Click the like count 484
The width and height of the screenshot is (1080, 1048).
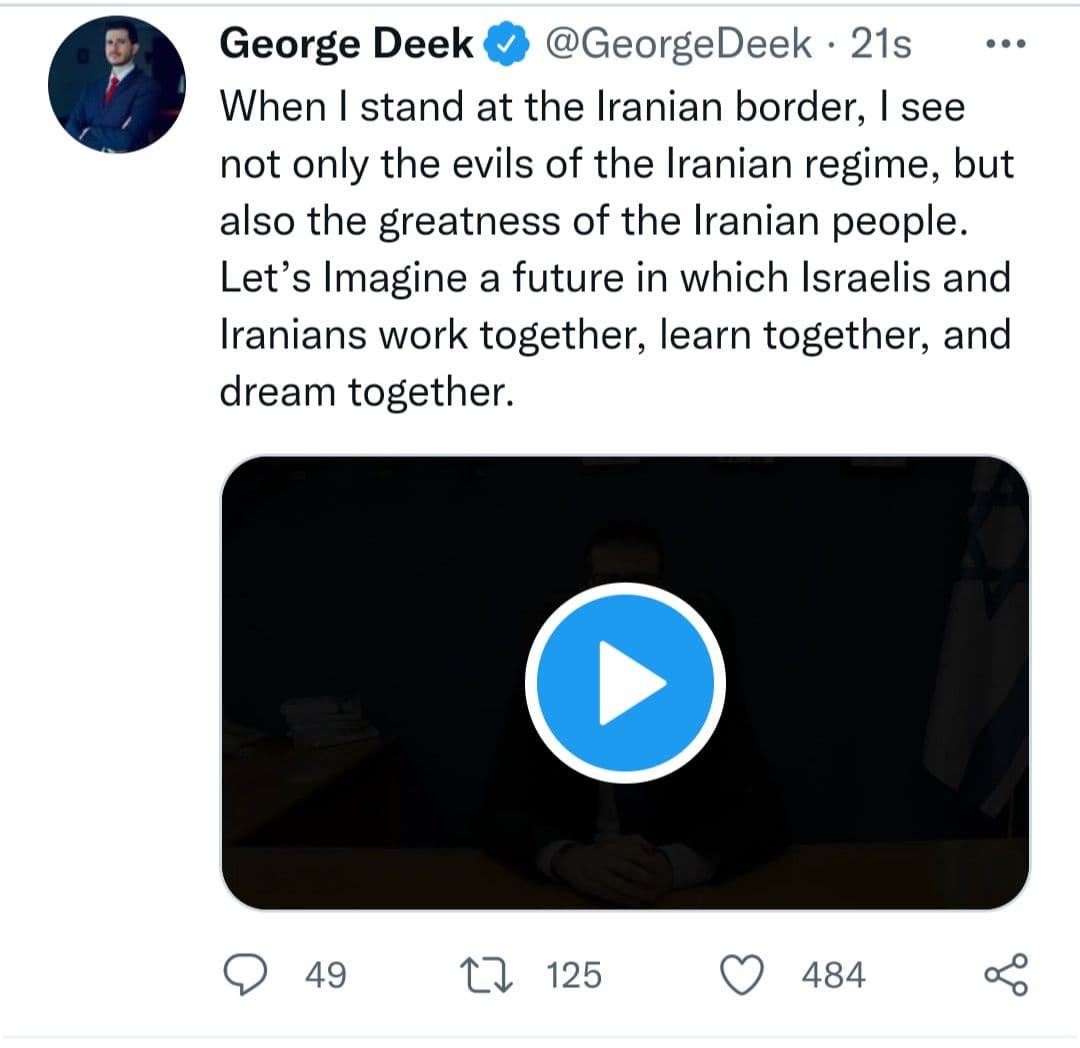(833, 974)
